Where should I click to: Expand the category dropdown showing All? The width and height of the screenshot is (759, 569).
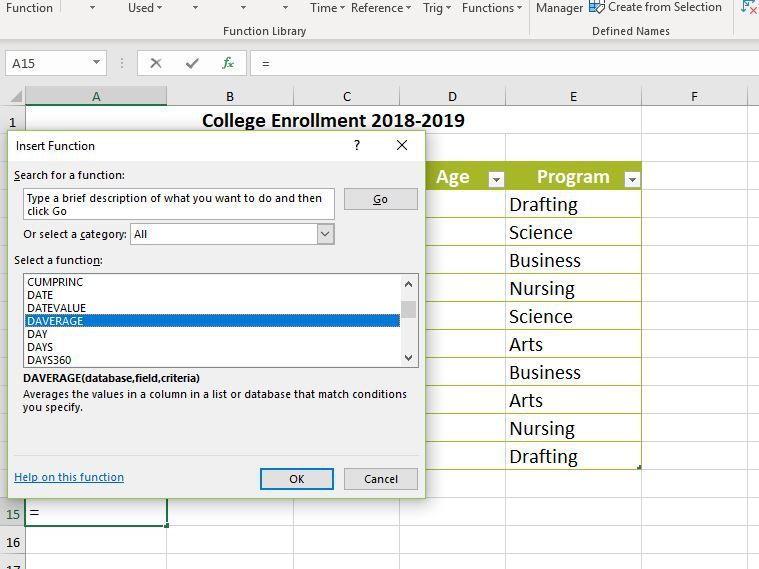pyautogui.click(x=325, y=234)
